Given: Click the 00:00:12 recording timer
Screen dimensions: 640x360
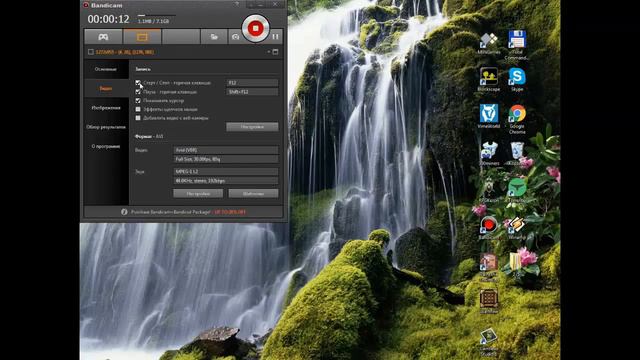Looking at the screenshot, I should point(108,19).
